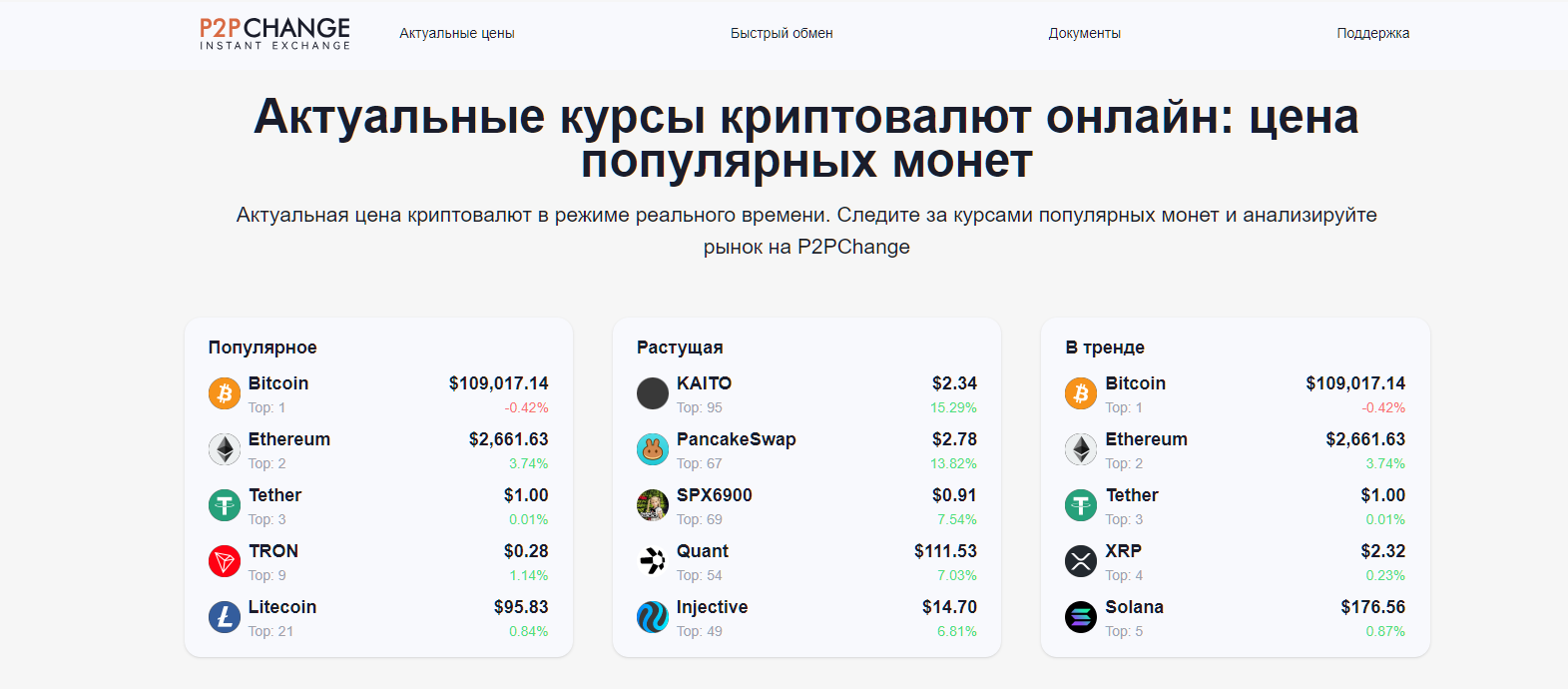
Task: Click the В тренде card heading
Action: coord(1105,347)
